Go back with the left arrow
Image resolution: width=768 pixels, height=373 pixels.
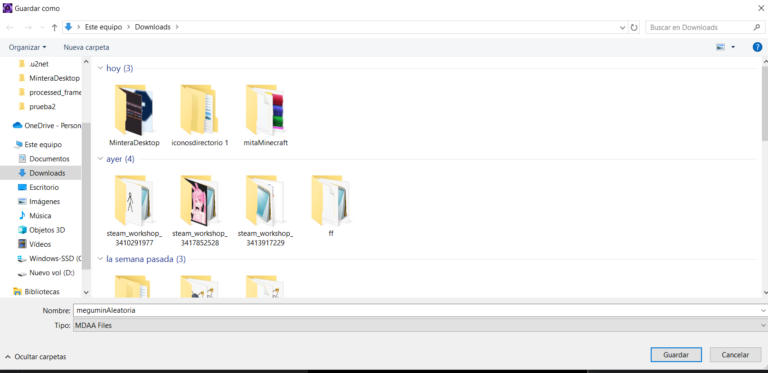coord(10,27)
